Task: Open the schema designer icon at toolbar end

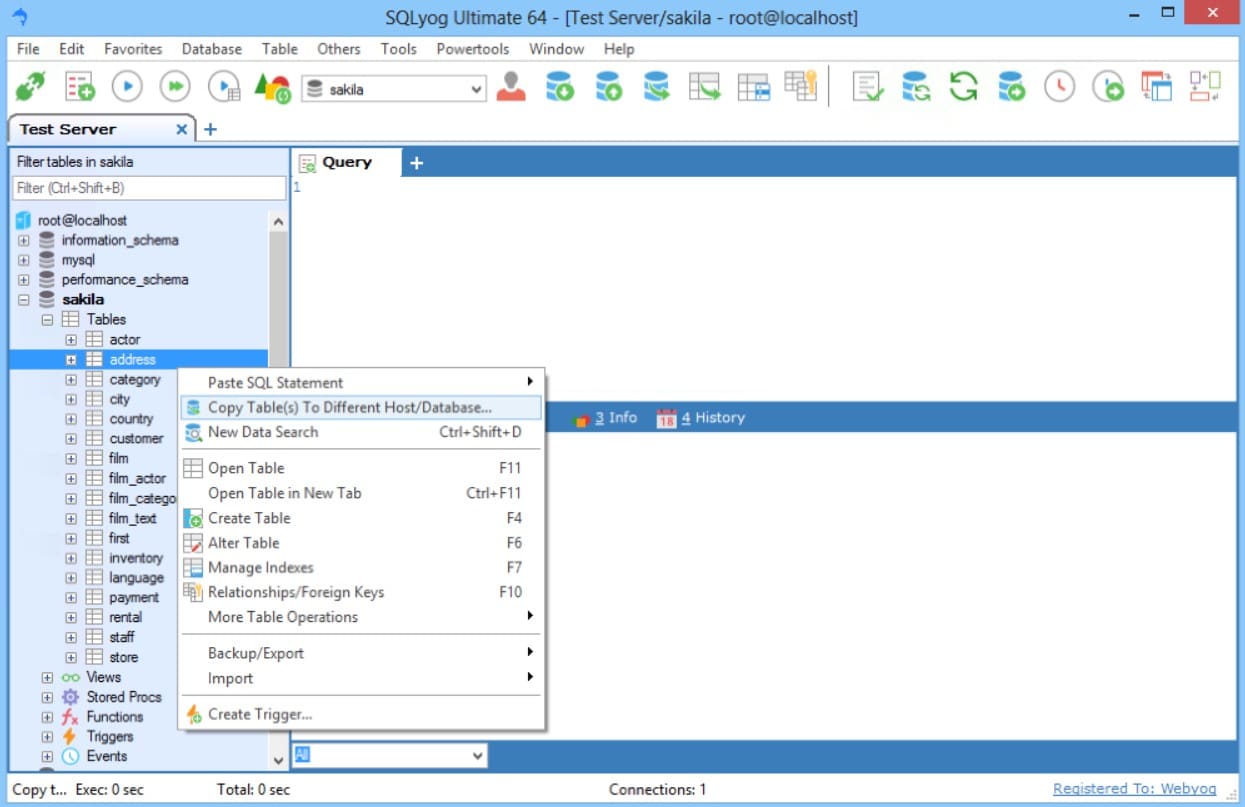Action: [x=1204, y=87]
